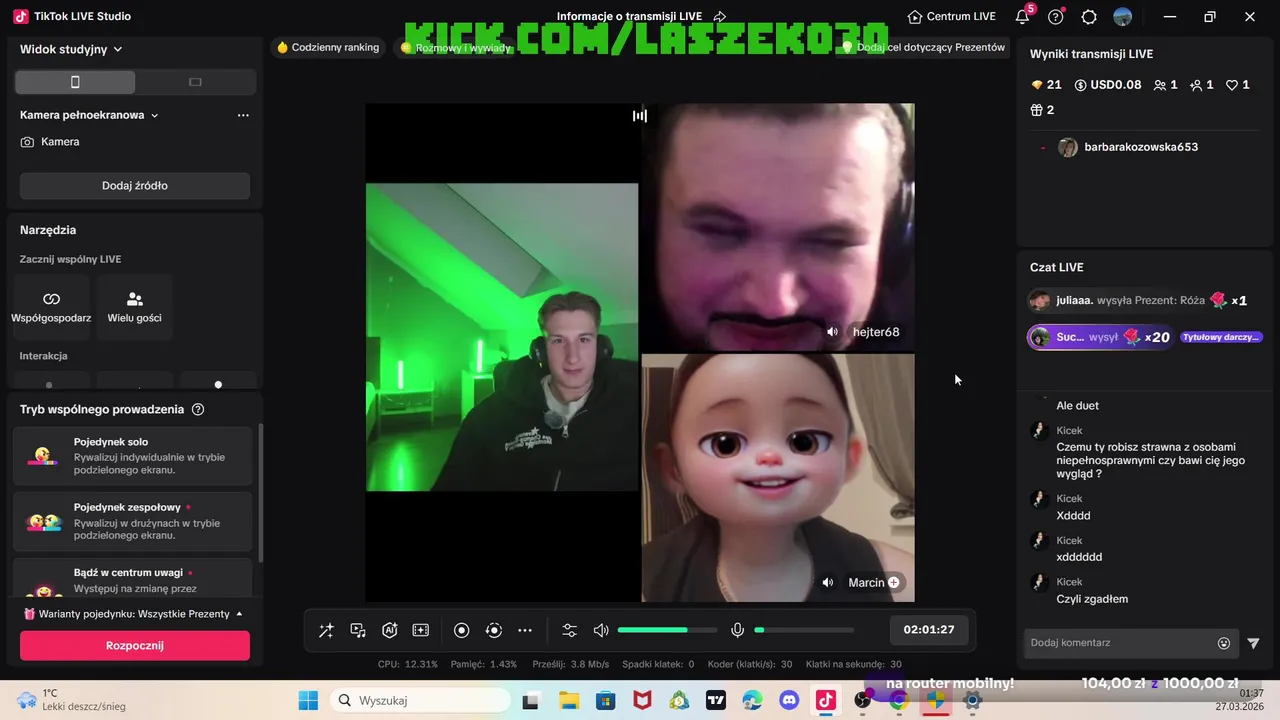The width and height of the screenshot is (1280, 720).
Task: Click the Współgospodarz co-host tool
Action: 51,307
